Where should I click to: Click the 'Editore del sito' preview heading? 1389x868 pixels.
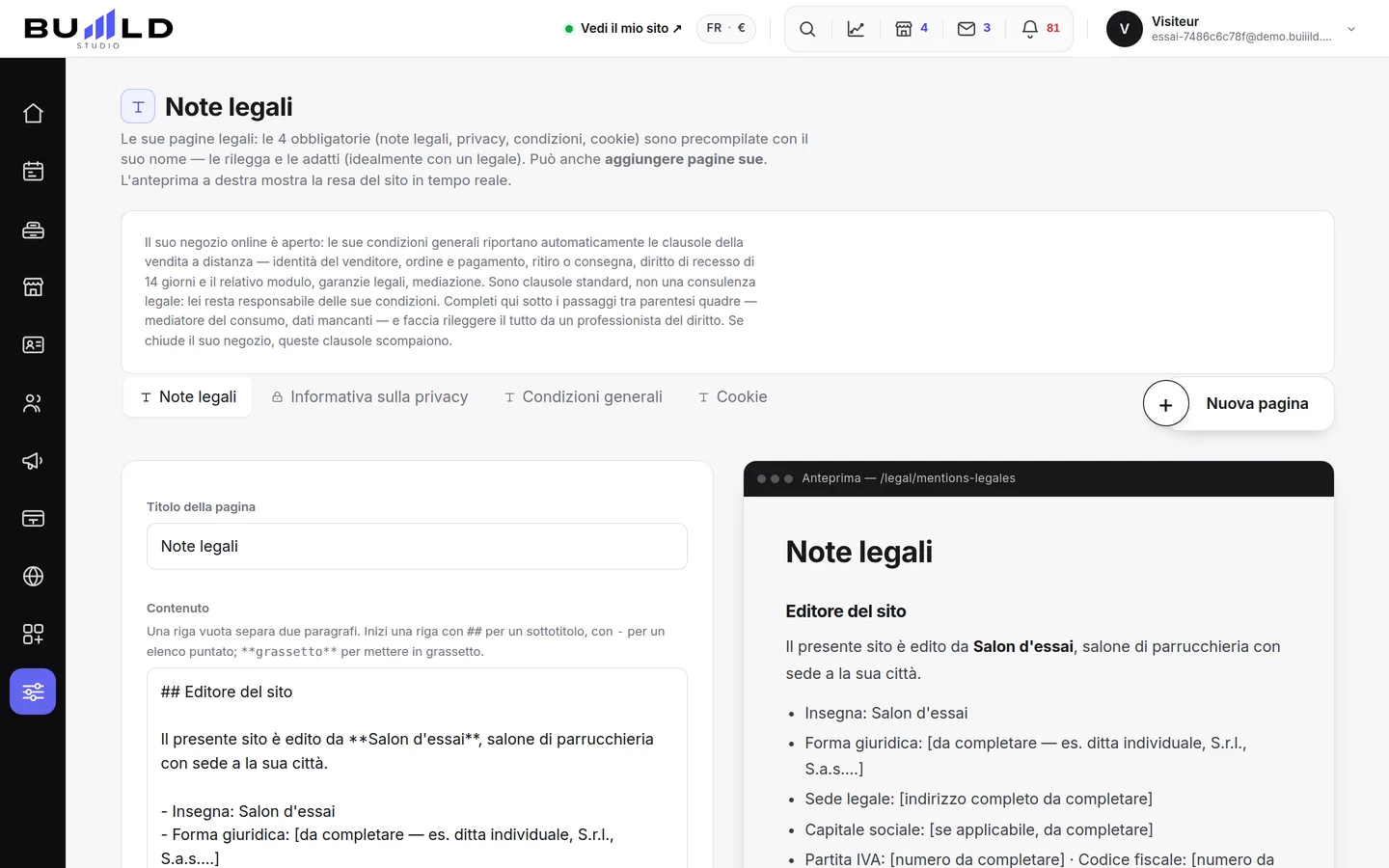846,611
